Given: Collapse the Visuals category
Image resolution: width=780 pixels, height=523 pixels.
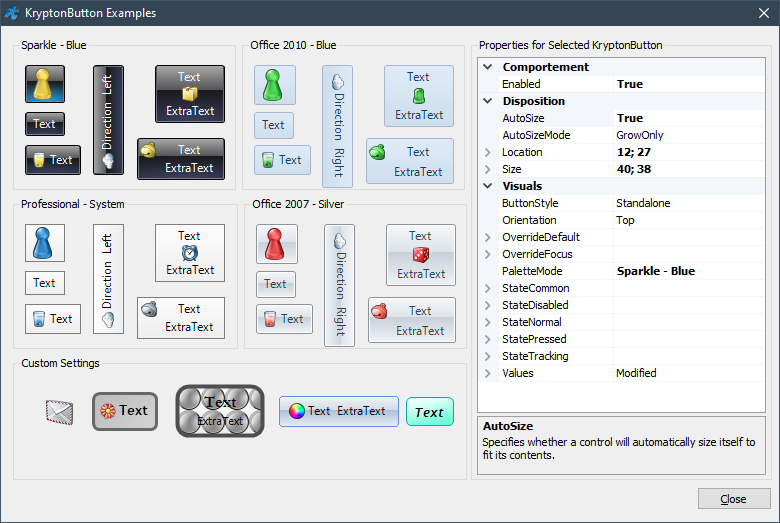Looking at the screenshot, I should pyautogui.click(x=488, y=186).
